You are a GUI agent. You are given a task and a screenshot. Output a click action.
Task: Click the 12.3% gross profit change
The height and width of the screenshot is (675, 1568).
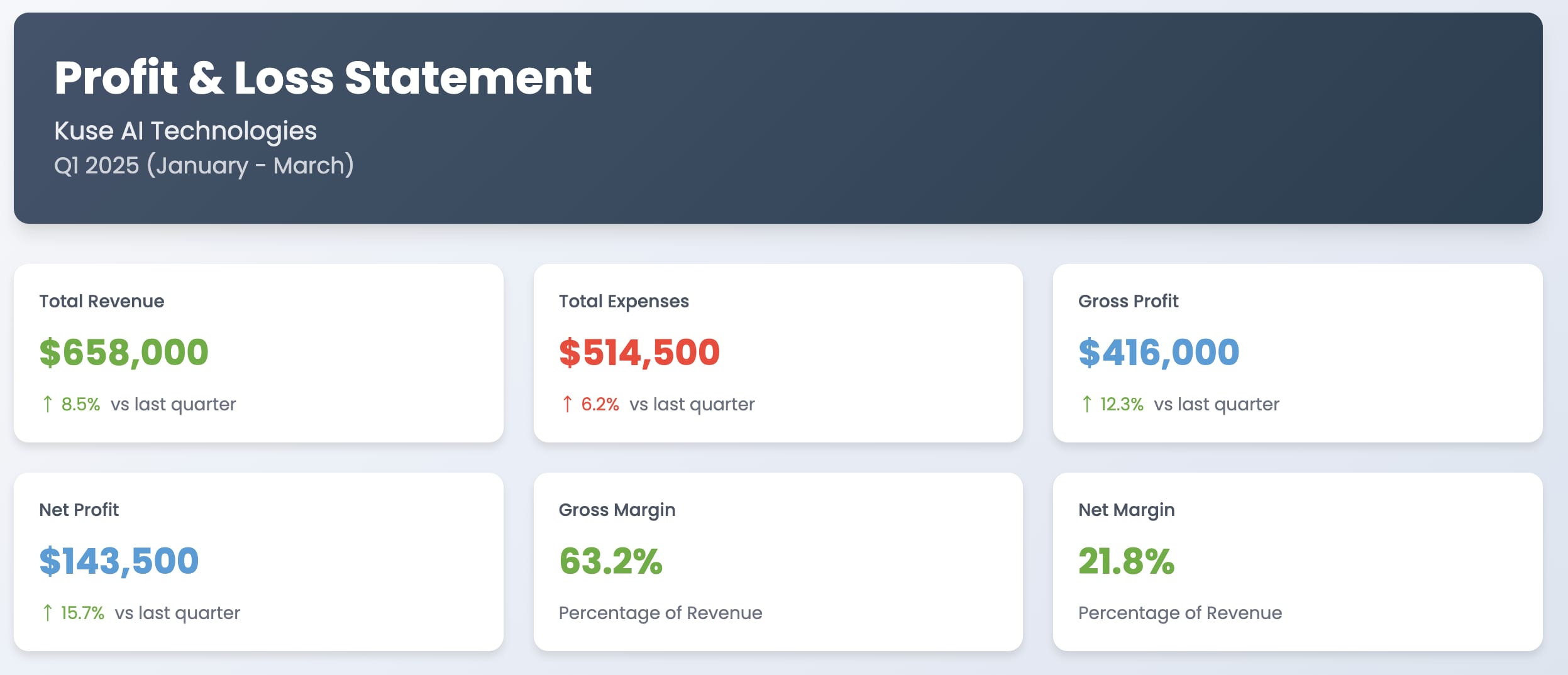[x=1121, y=404]
